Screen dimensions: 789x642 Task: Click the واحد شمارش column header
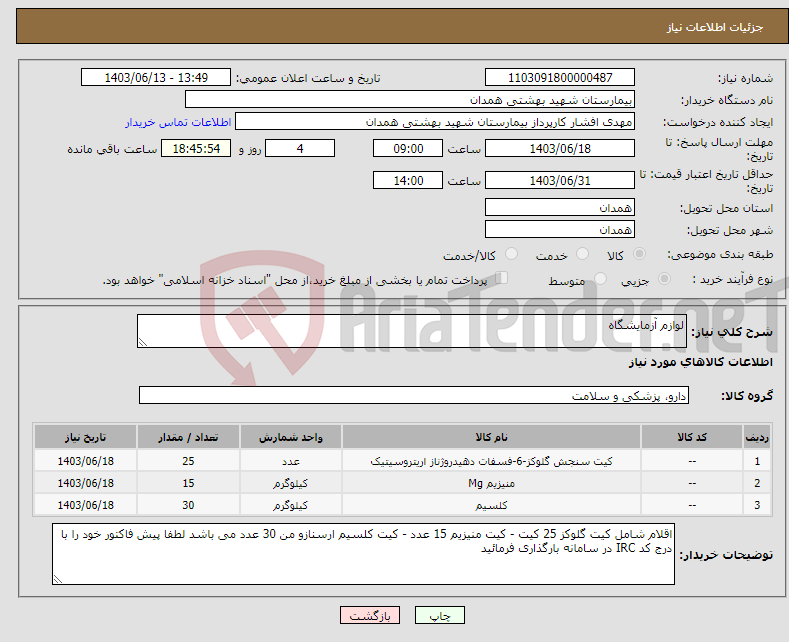(x=291, y=437)
